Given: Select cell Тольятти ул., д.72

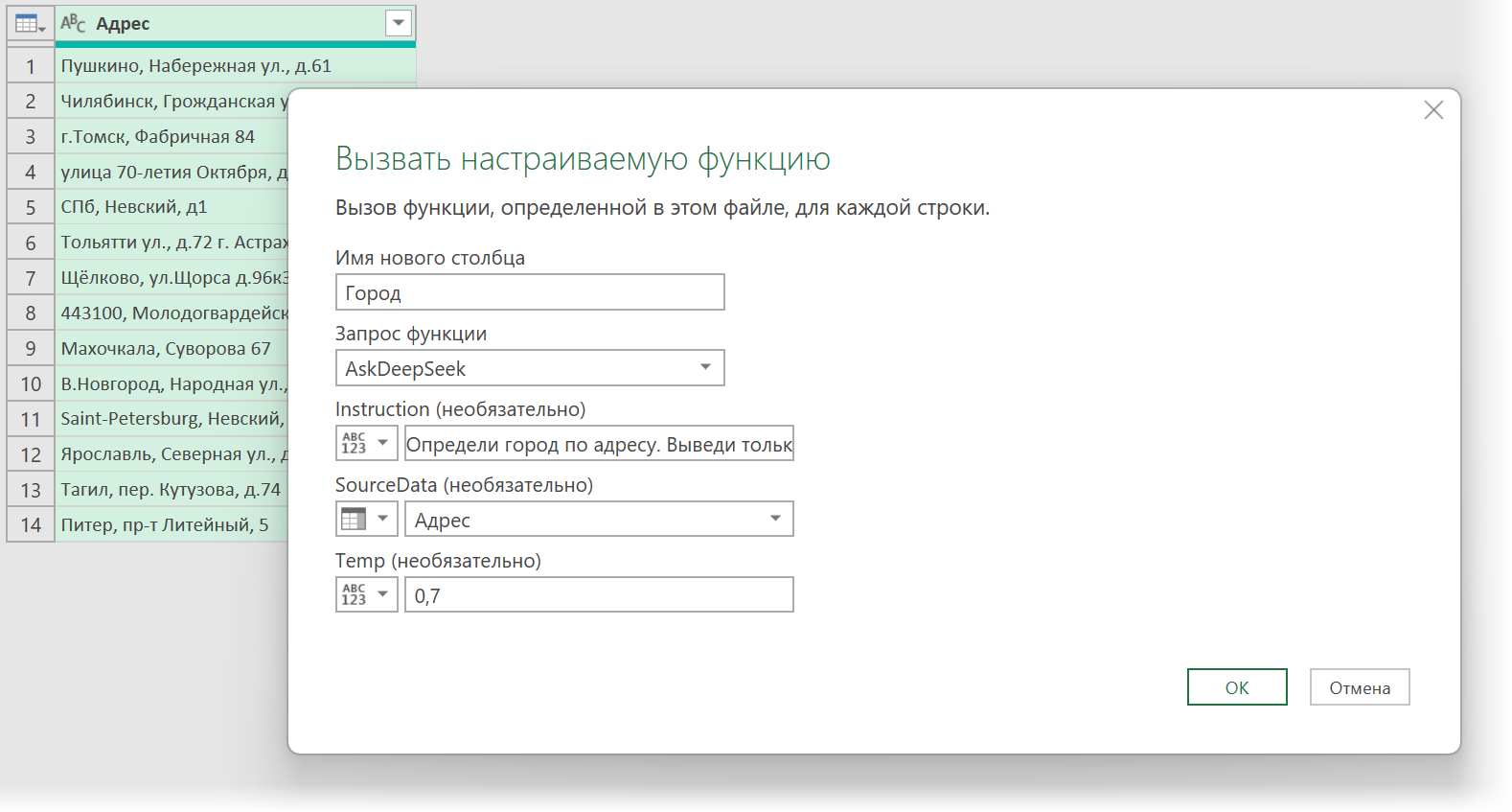Looking at the screenshot, I should 172,243.
